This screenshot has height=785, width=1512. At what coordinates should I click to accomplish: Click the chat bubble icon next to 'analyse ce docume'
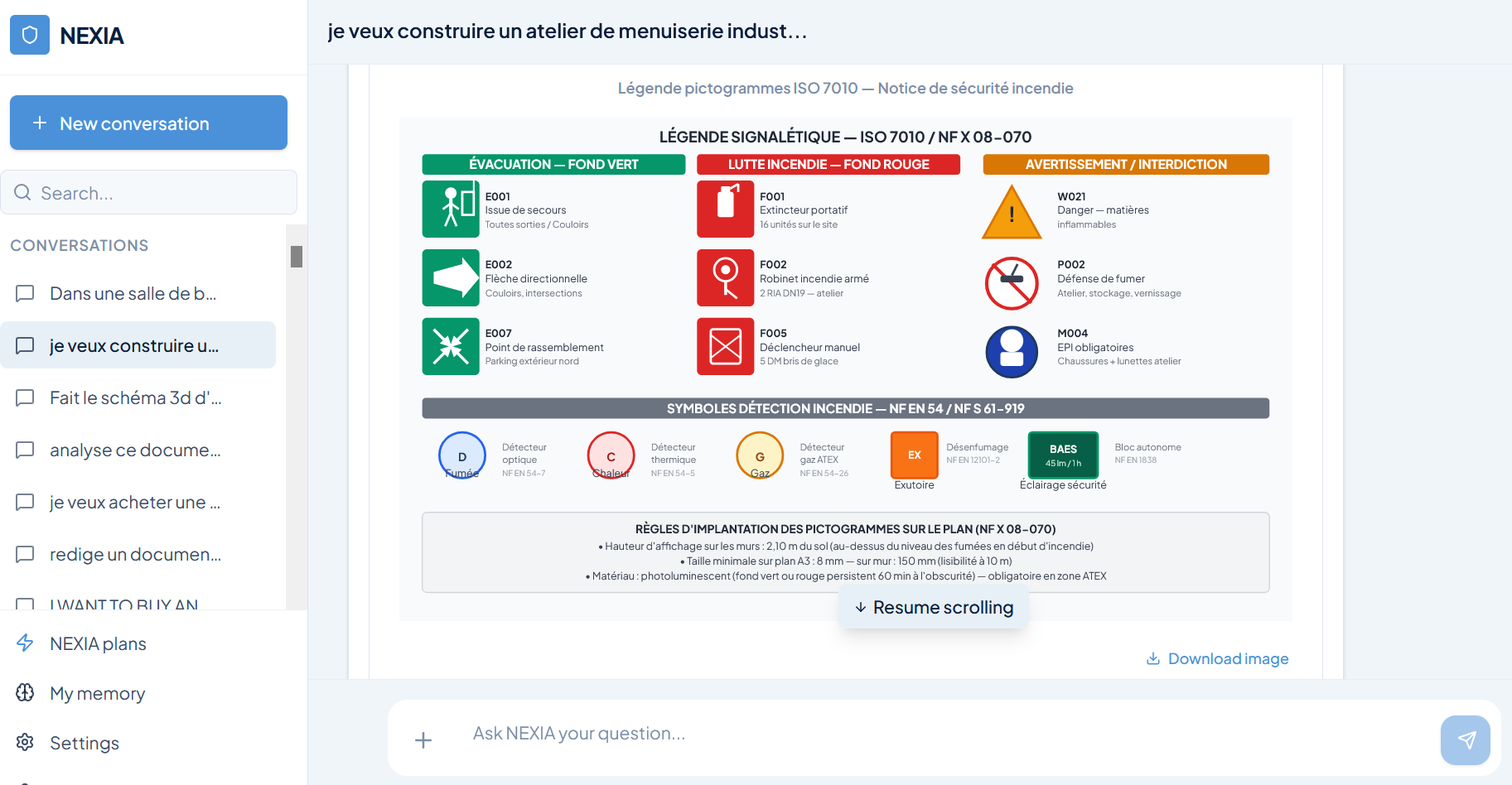click(25, 450)
